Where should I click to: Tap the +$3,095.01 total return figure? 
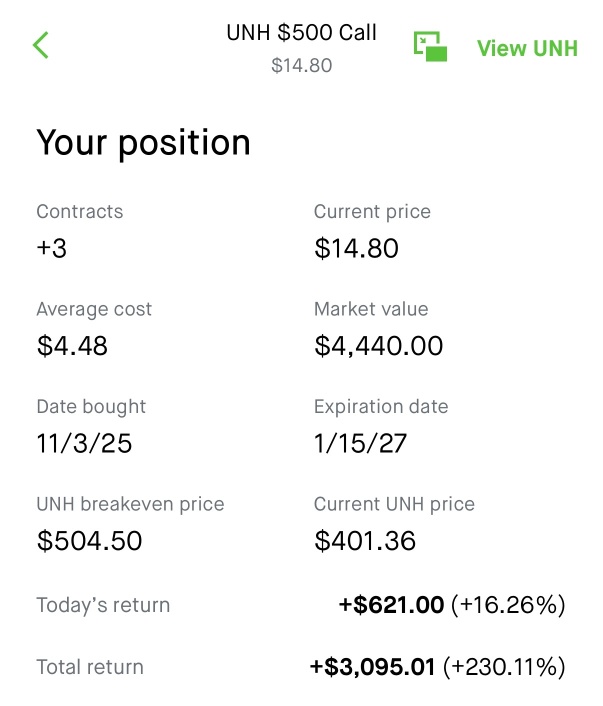373,667
